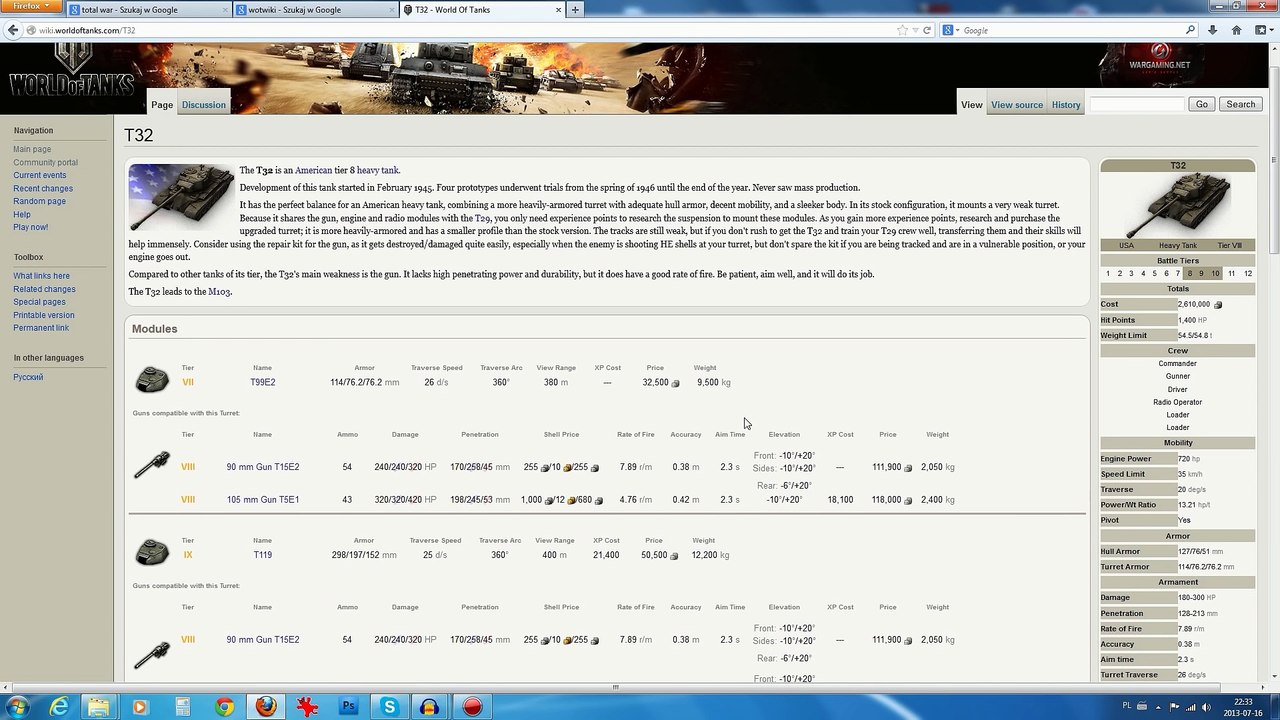Open the URL history dropdown arrow
The width and height of the screenshot is (1280, 720).
[x=915, y=30]
